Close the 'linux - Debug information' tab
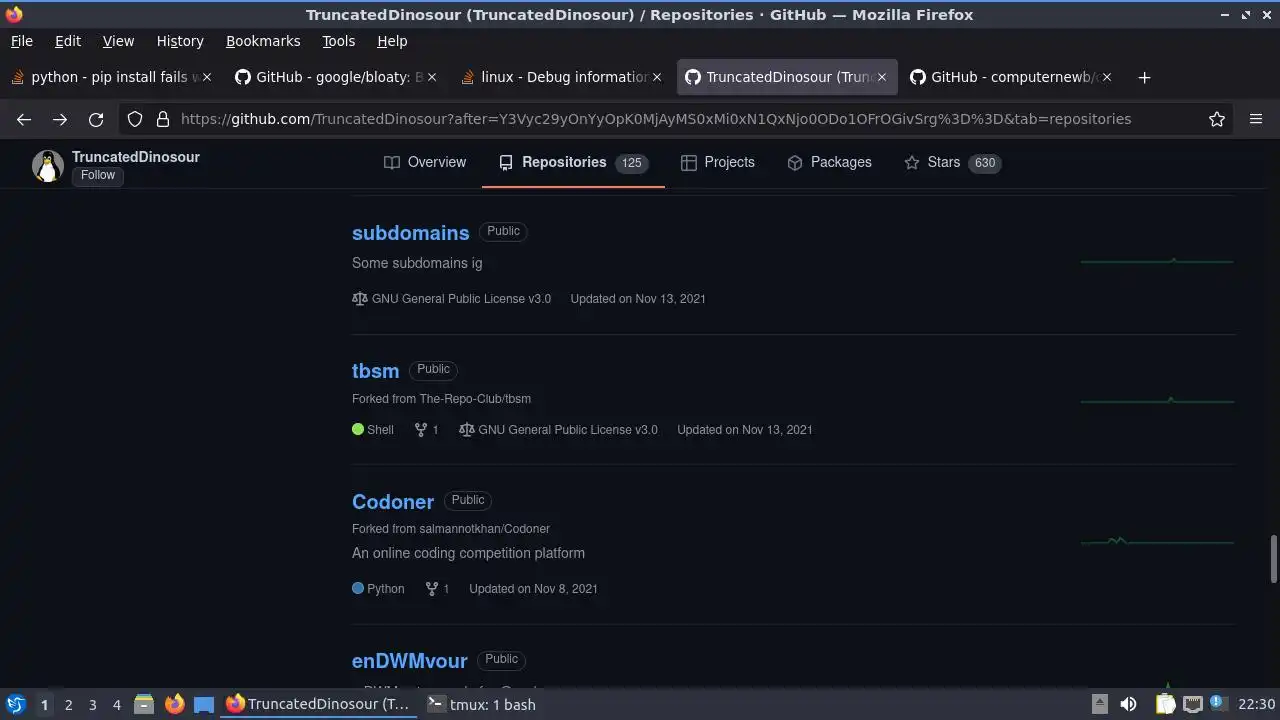The image size is (1280, 720). [x=657, y=77]
